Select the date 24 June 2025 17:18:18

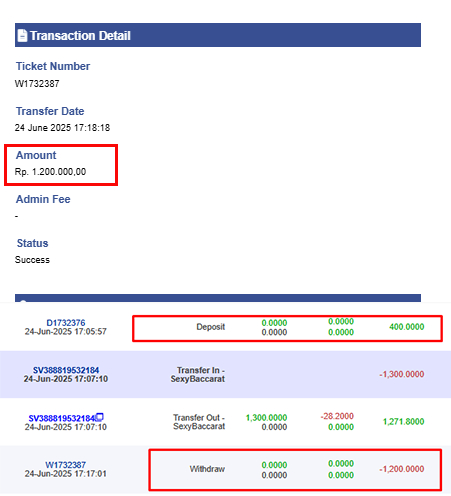(x=62, y=128)
